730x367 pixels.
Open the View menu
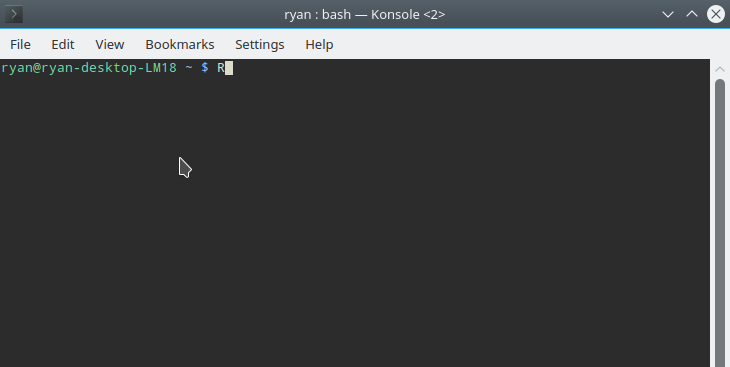tap(110, 44)
